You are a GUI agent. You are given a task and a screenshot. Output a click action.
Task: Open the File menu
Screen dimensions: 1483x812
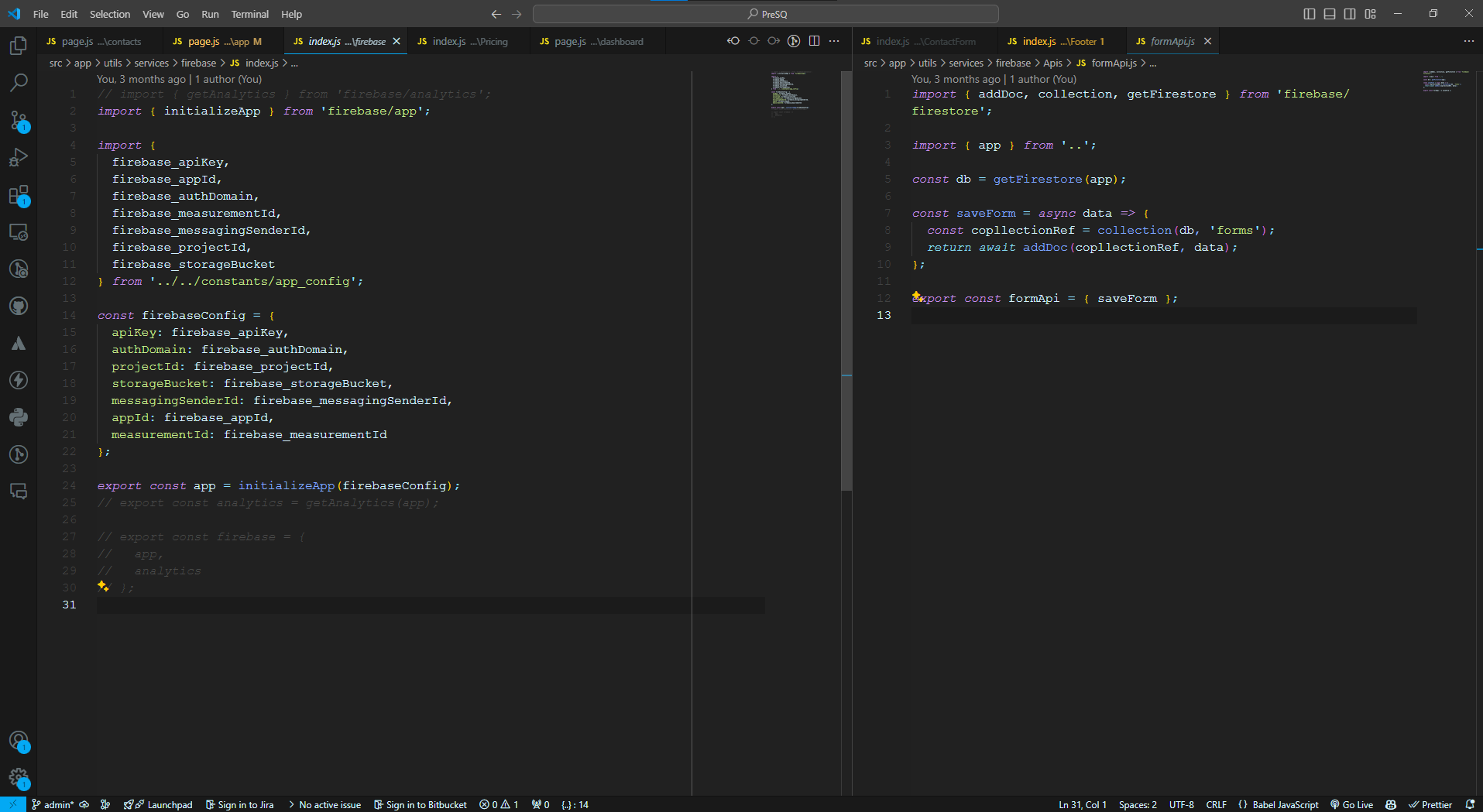41,14
